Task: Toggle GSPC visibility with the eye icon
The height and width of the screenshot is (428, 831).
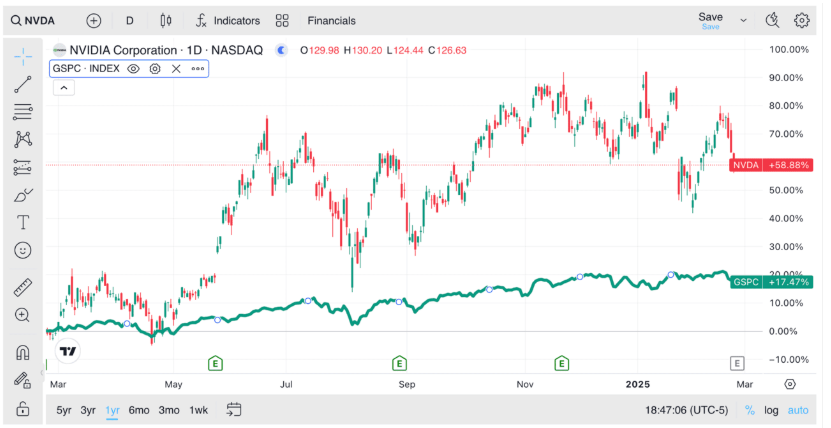Action: pyautogui.click(x=134, y=69)
